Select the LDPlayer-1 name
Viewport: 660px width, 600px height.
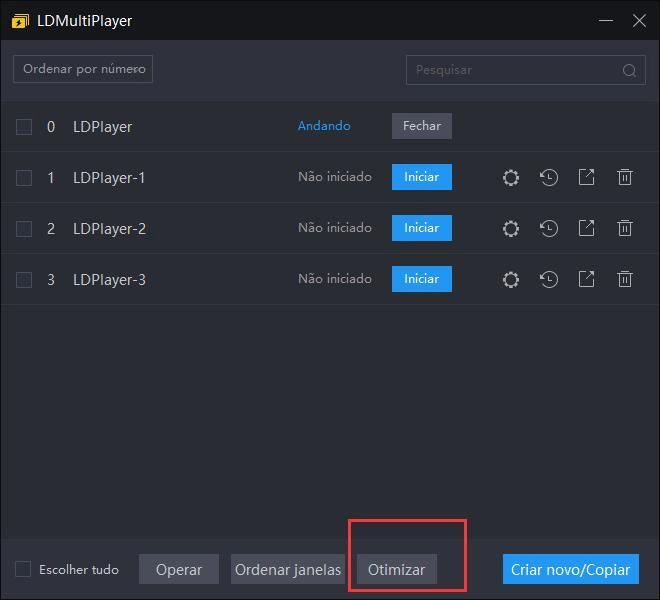click(109, 178)
